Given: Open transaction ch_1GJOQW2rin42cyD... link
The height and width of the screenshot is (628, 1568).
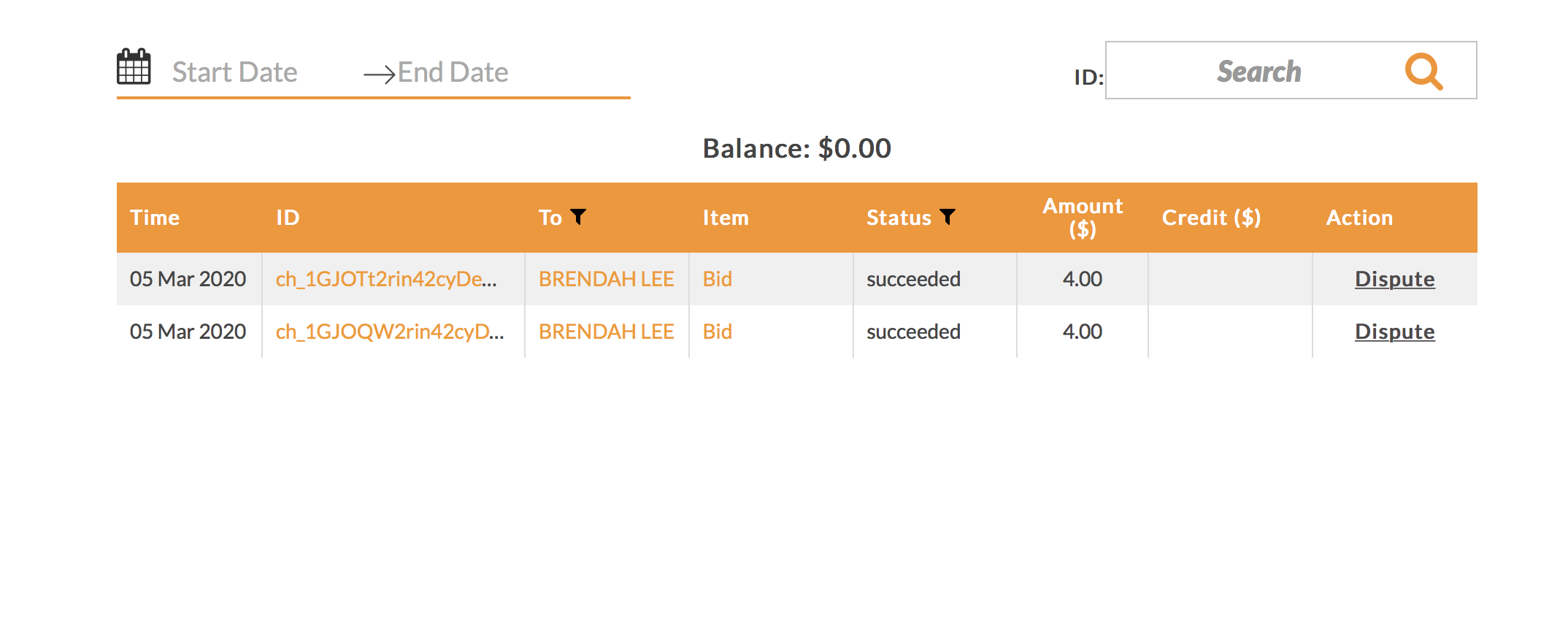Looking at the screenshot, I should [390, 332].
